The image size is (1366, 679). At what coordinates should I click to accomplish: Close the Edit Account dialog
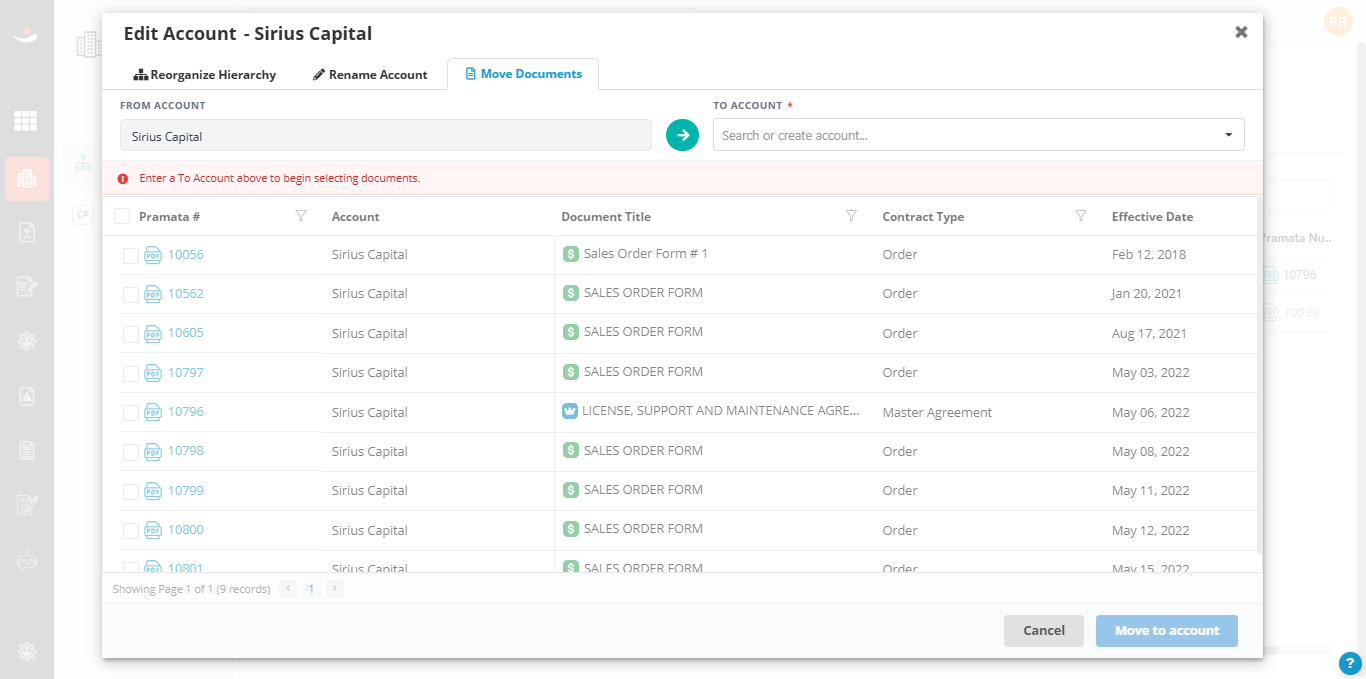coord(1241,32)
